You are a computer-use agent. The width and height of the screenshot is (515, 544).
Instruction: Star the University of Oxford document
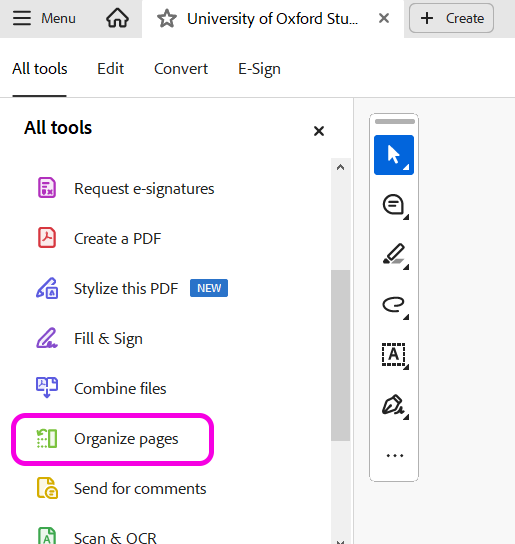(167, 18)
